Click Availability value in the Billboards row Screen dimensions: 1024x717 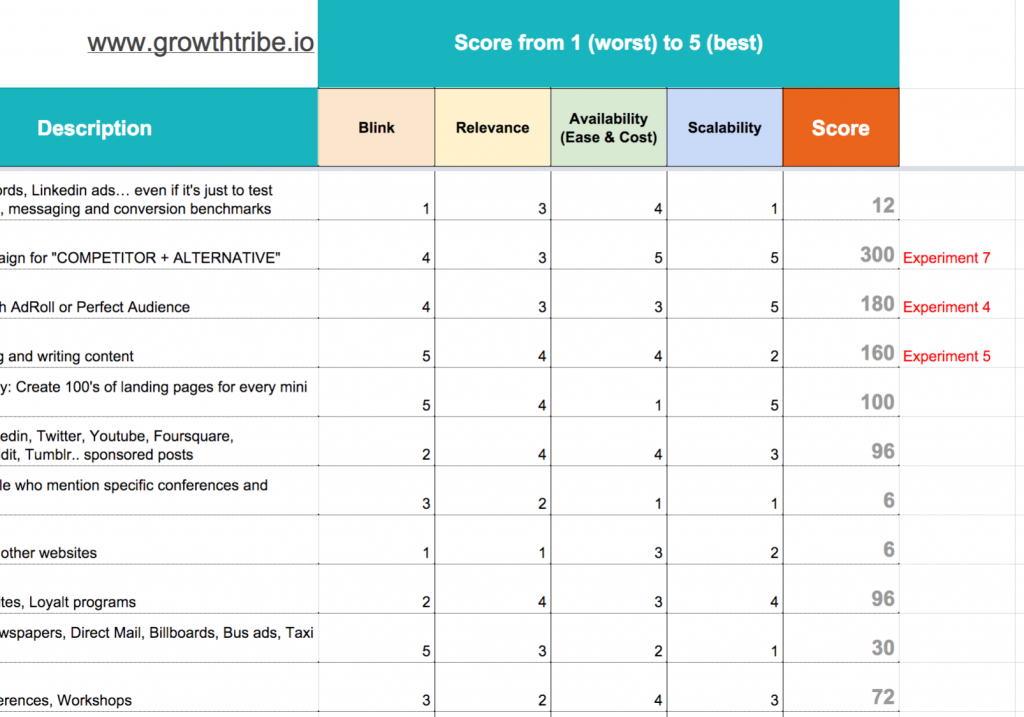click(x=609, y=639)
